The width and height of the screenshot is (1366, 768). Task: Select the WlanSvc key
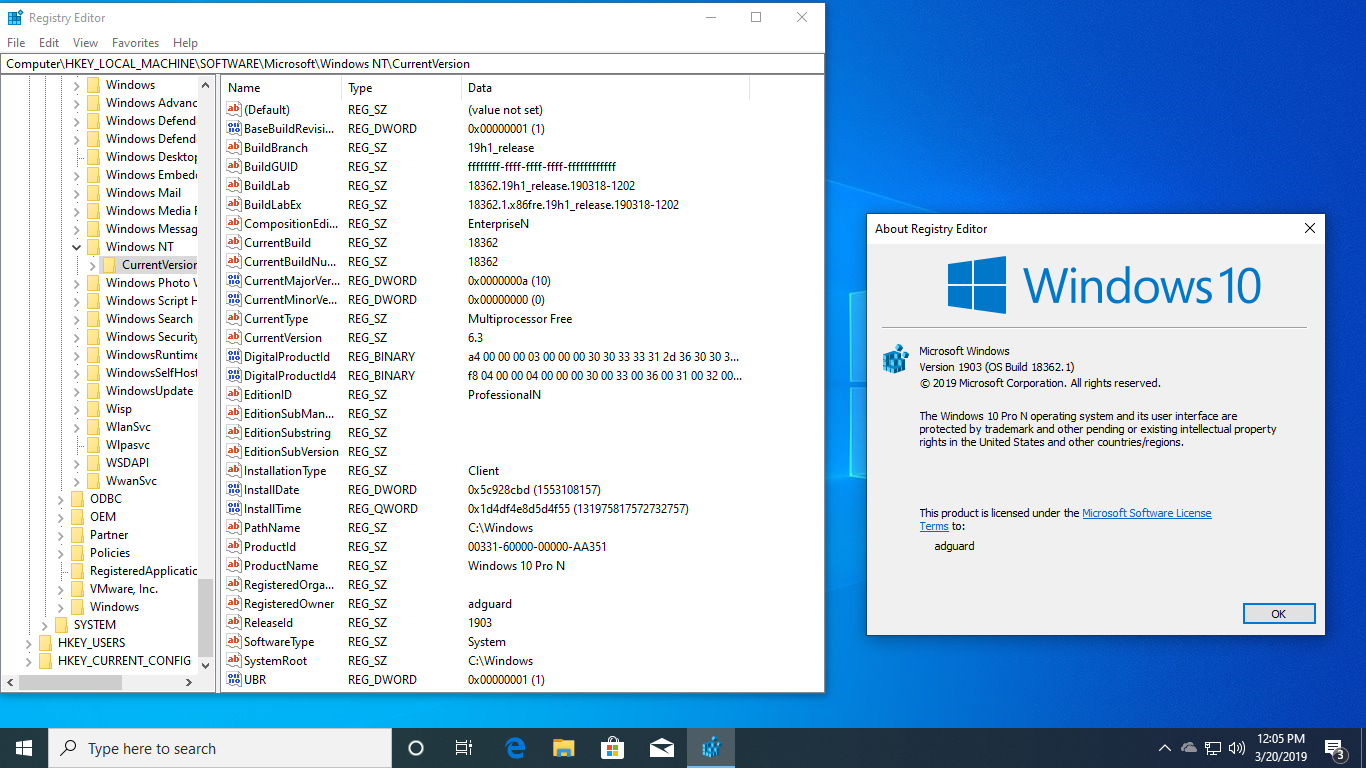tap(128, 427)
